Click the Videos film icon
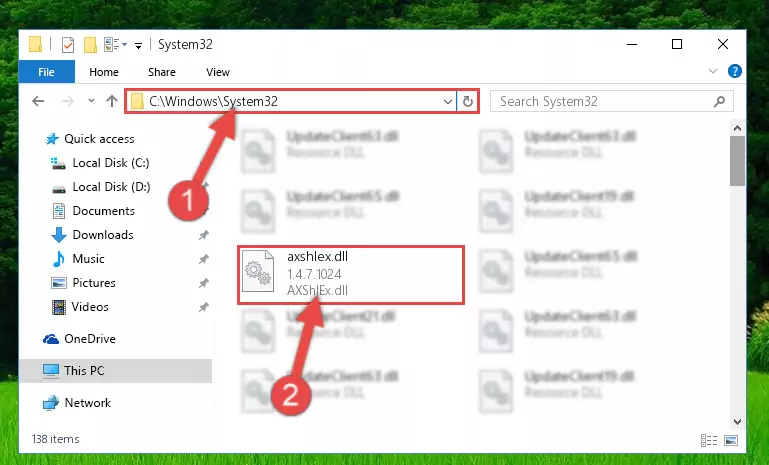The image size is (769, 465). [59, 308]
